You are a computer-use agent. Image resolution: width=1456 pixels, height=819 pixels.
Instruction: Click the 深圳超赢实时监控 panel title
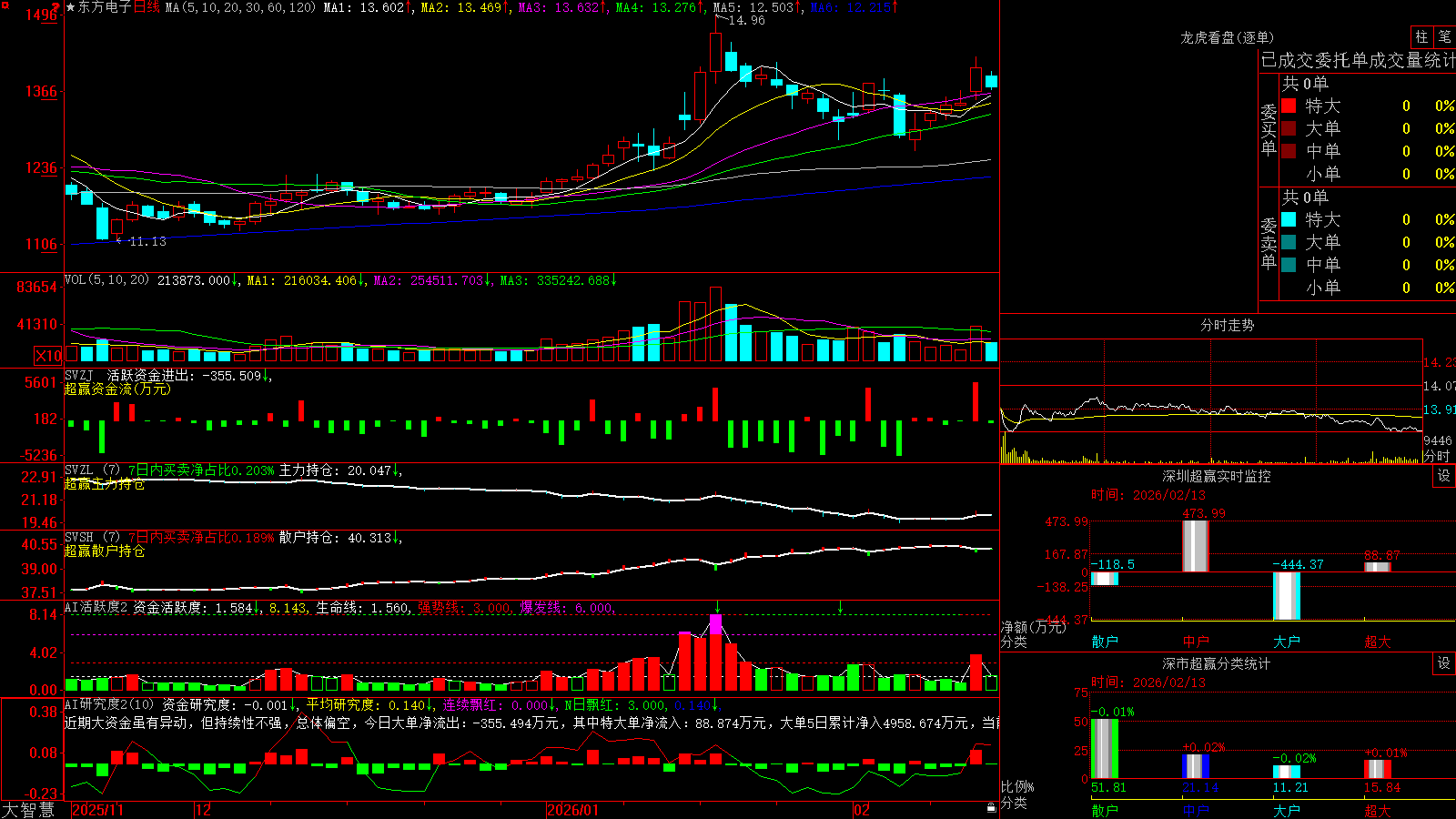pyautogui.click(x=1217, y=476)
